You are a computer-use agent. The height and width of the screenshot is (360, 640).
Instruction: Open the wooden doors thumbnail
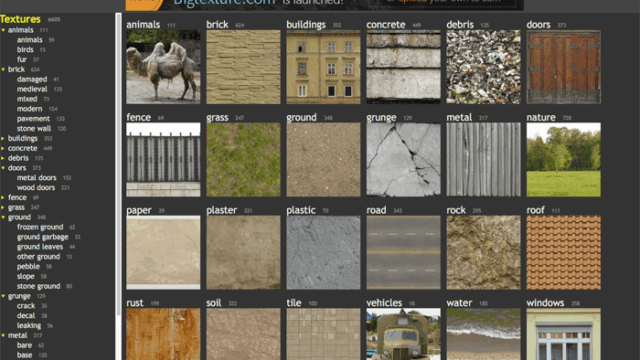(x=563, y=67)
